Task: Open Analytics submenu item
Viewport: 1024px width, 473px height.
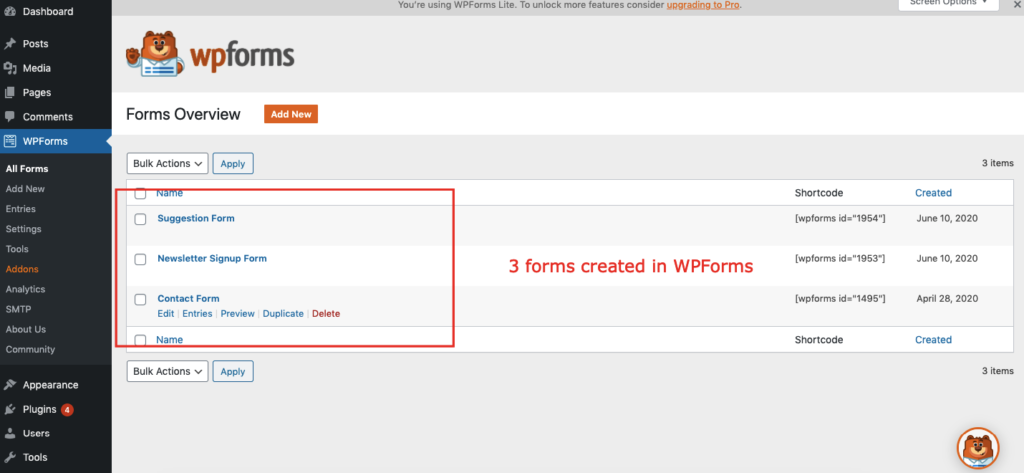Action: [x=25, y=289]
